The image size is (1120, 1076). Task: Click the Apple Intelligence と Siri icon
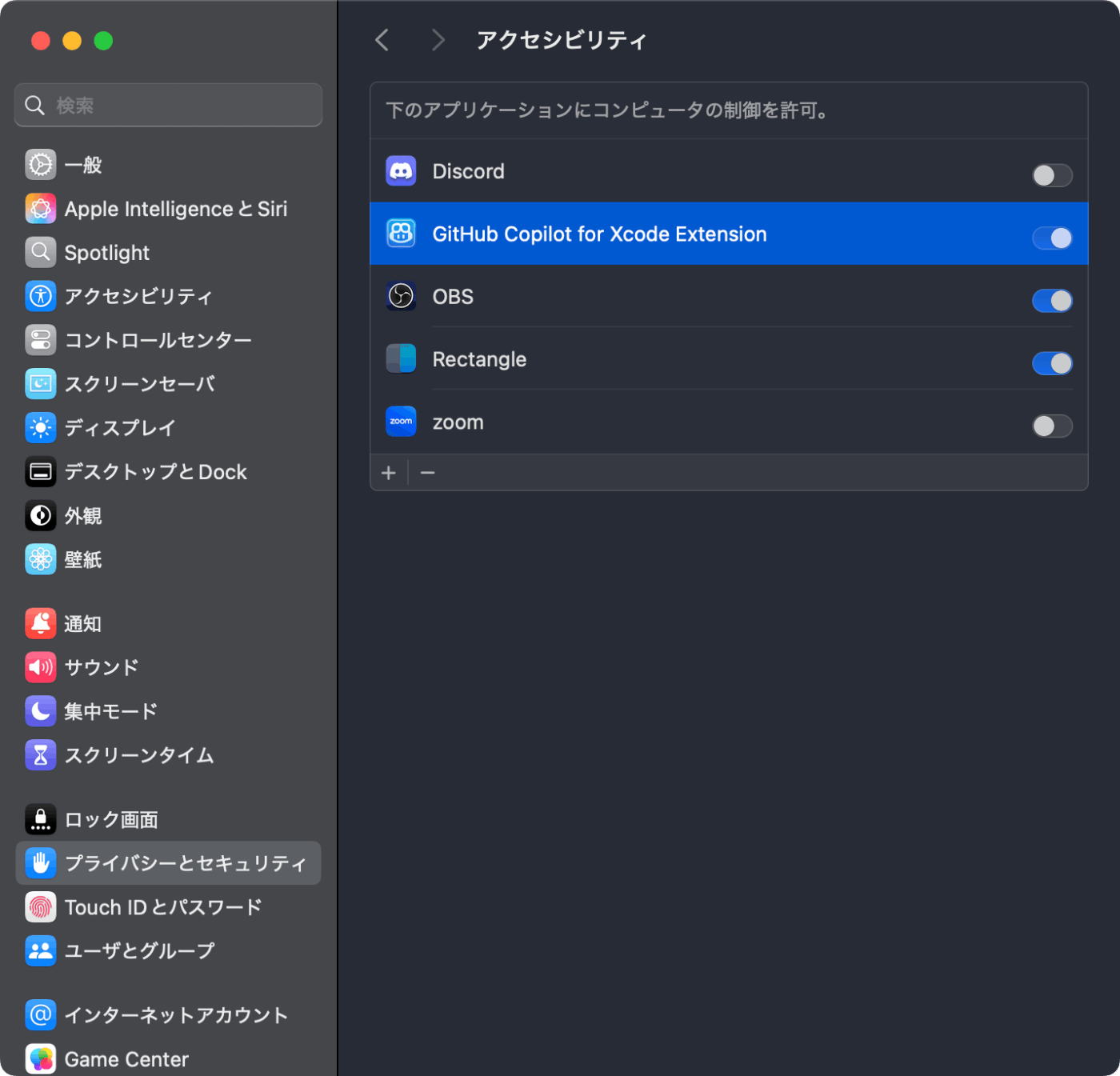pos(41,209)
